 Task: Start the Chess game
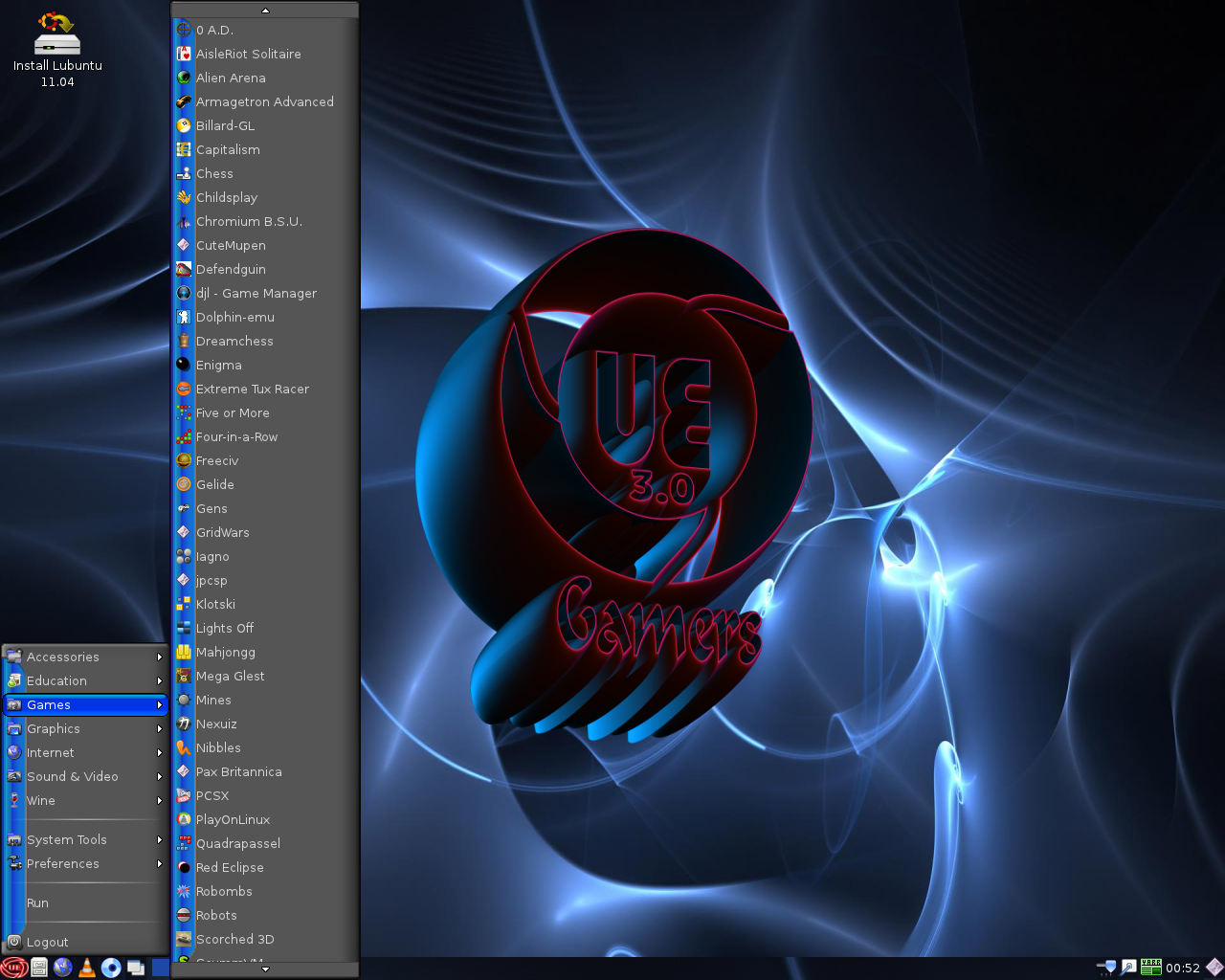[x=265, y=173]
